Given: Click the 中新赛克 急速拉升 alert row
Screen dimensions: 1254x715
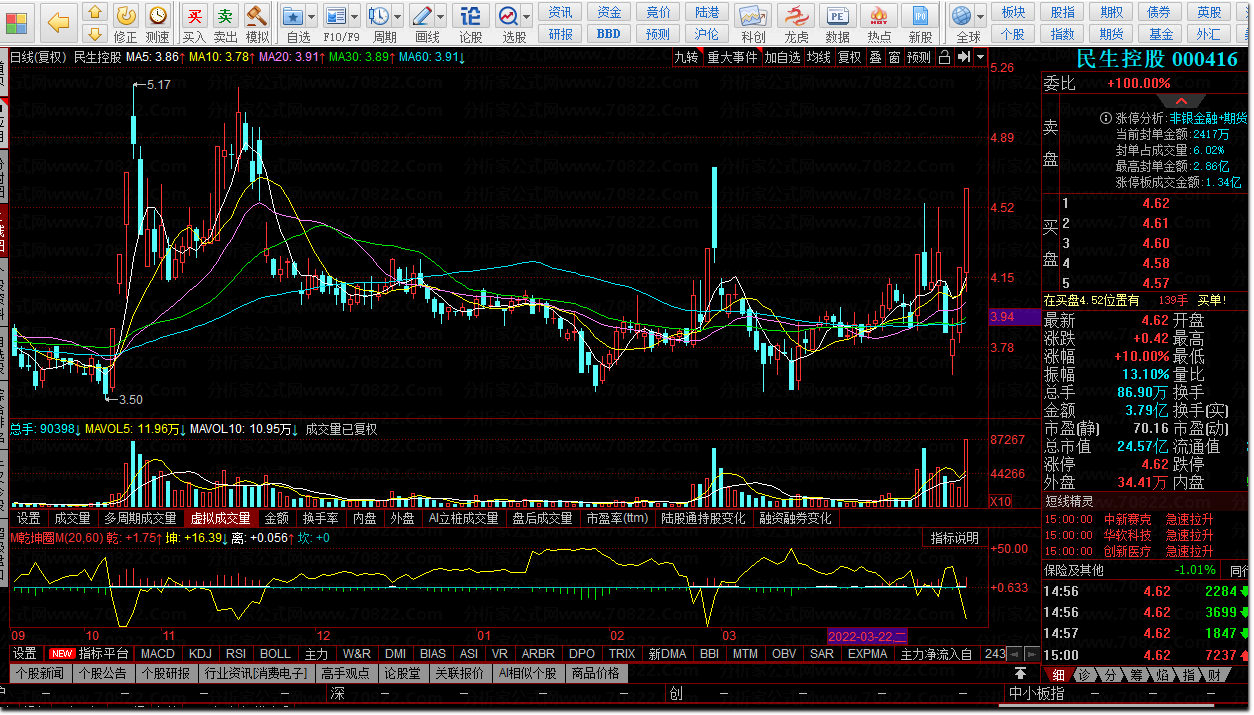Looking at the screenshot, I should tap(1145, 520).
